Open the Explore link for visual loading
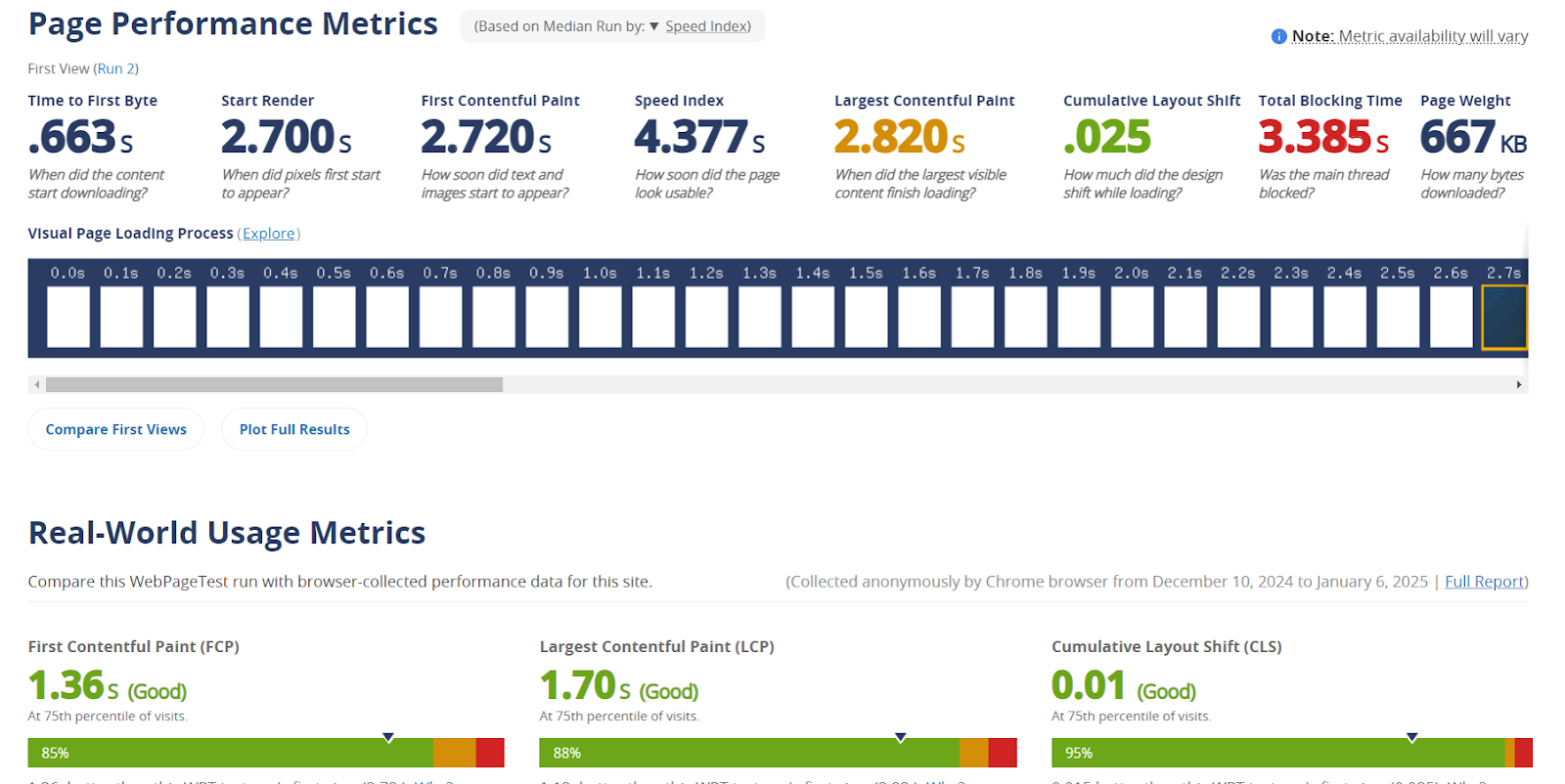Viewport: 1565px width, 784px height. [x=269, y=234]
